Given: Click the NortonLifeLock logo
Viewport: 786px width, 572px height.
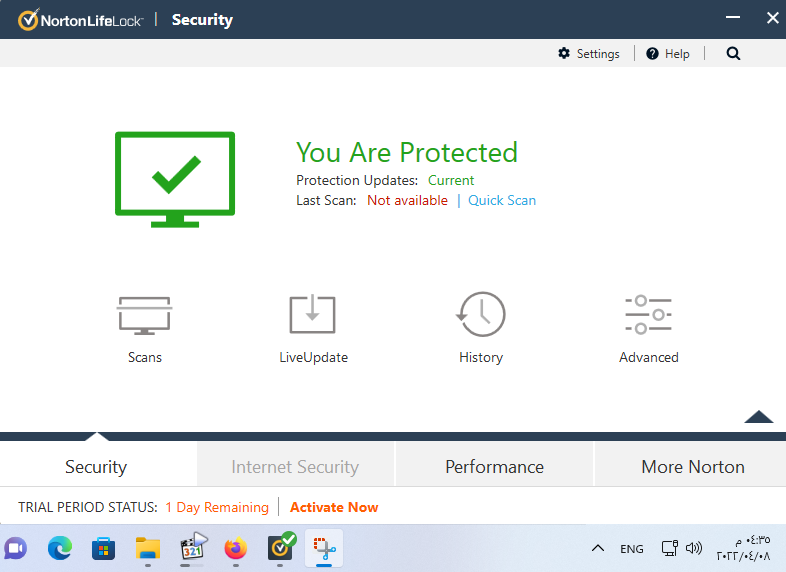Looking at the screenshot, I should click(80, 20).
